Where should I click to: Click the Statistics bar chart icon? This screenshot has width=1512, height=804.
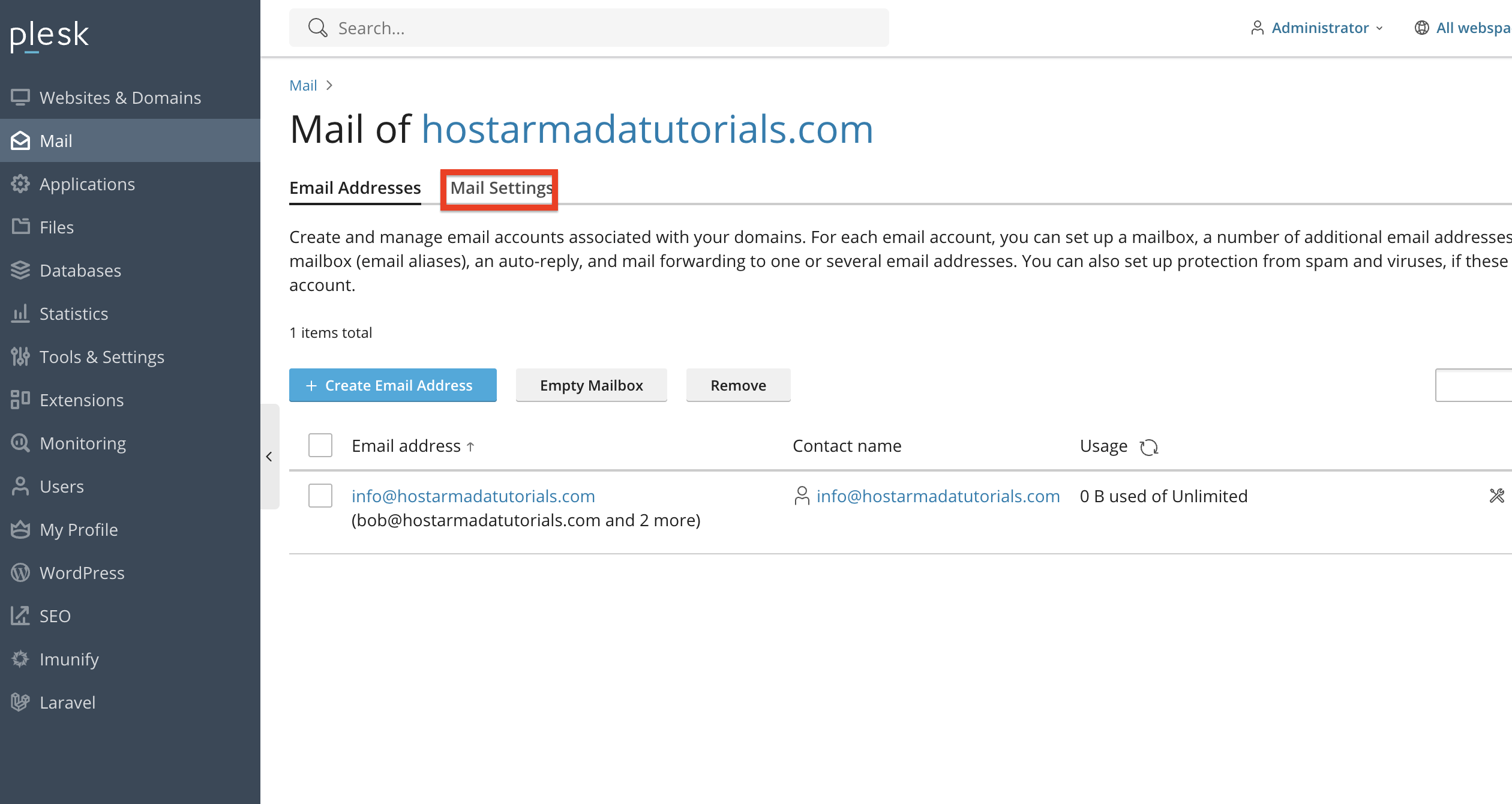20,313
